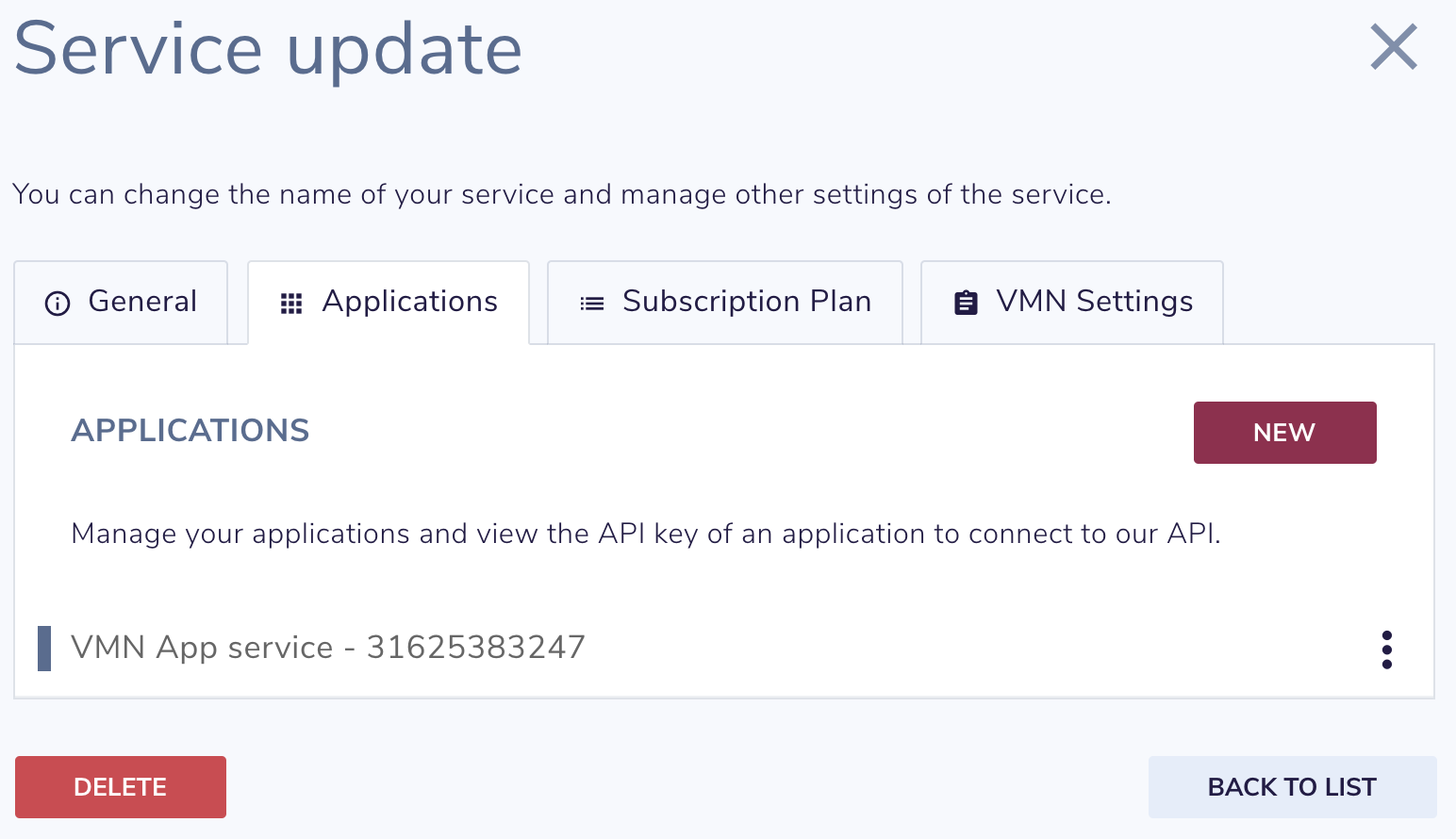Click the list icon on Subscription Plan tab
1456x839 pixels.
[590, 303]
